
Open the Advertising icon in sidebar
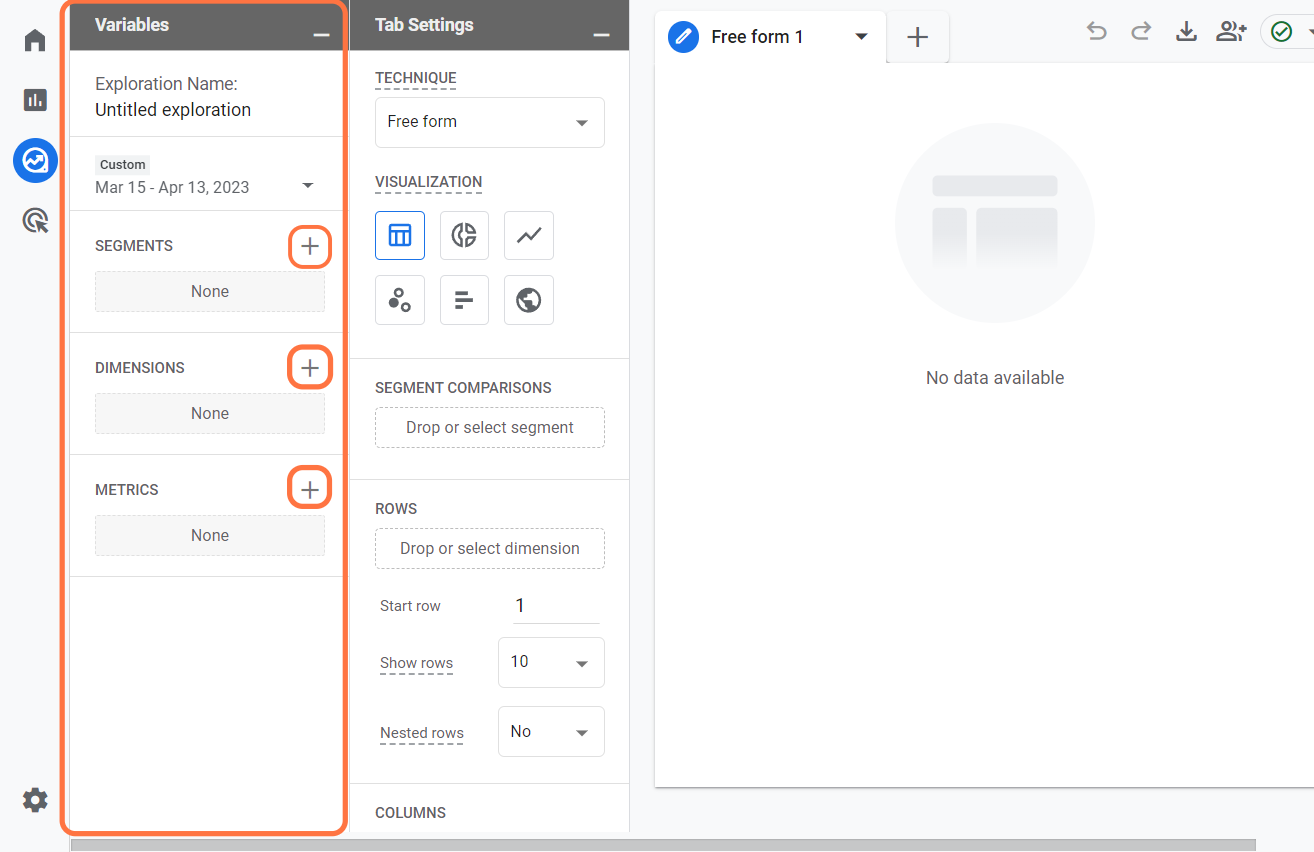pyautogui.click(x=35, y=220)
